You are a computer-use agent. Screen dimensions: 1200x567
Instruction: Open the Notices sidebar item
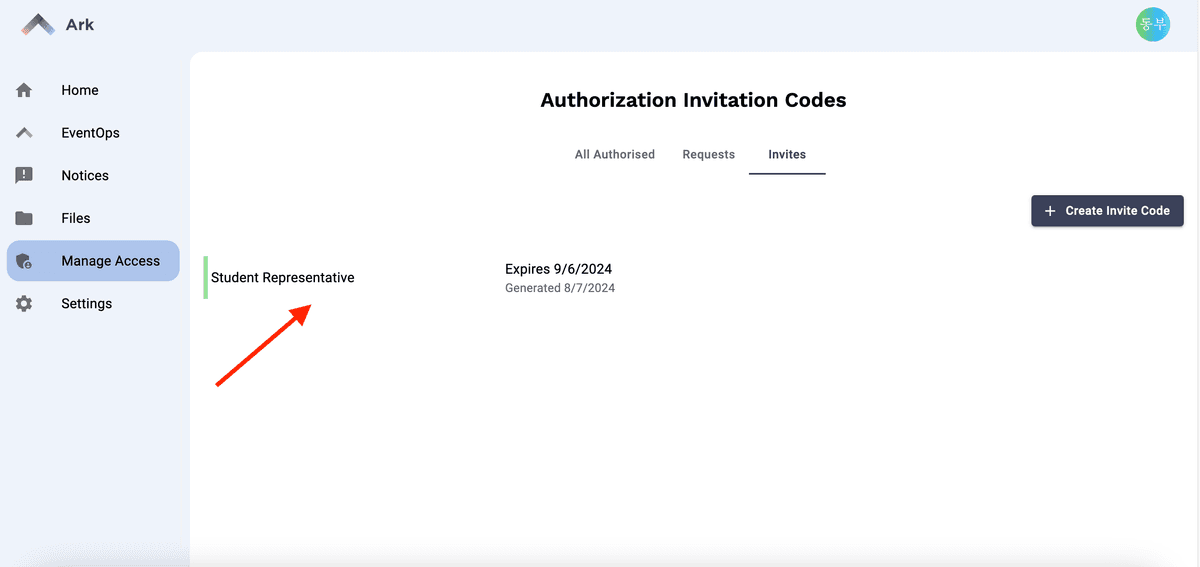[x=85, y=175]
